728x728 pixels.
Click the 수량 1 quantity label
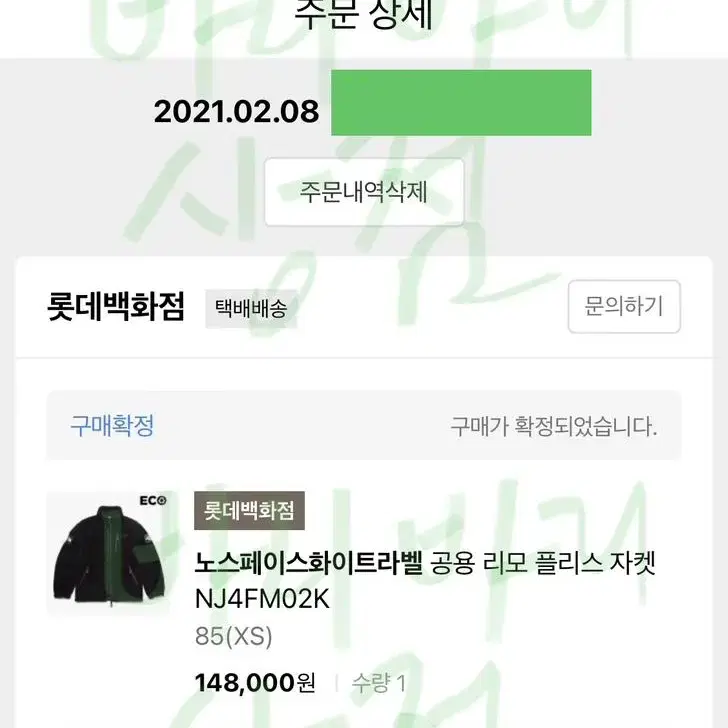coord(379,683)
